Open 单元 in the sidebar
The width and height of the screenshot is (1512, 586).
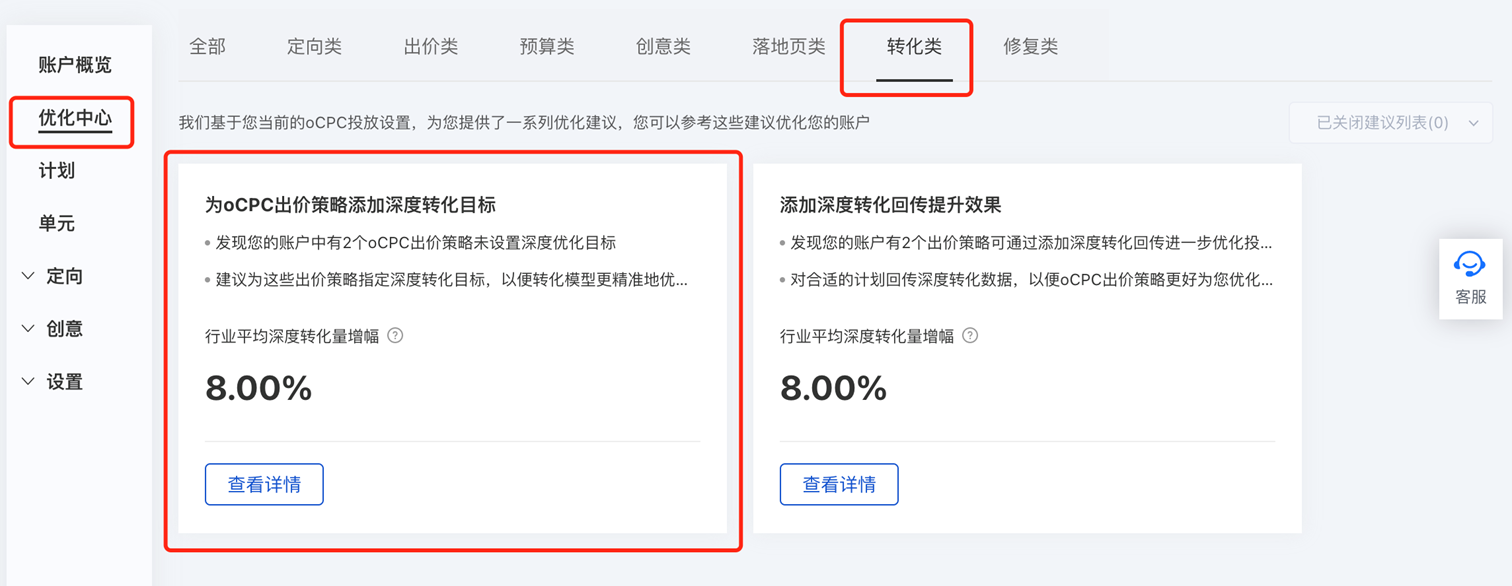point(57,224)
